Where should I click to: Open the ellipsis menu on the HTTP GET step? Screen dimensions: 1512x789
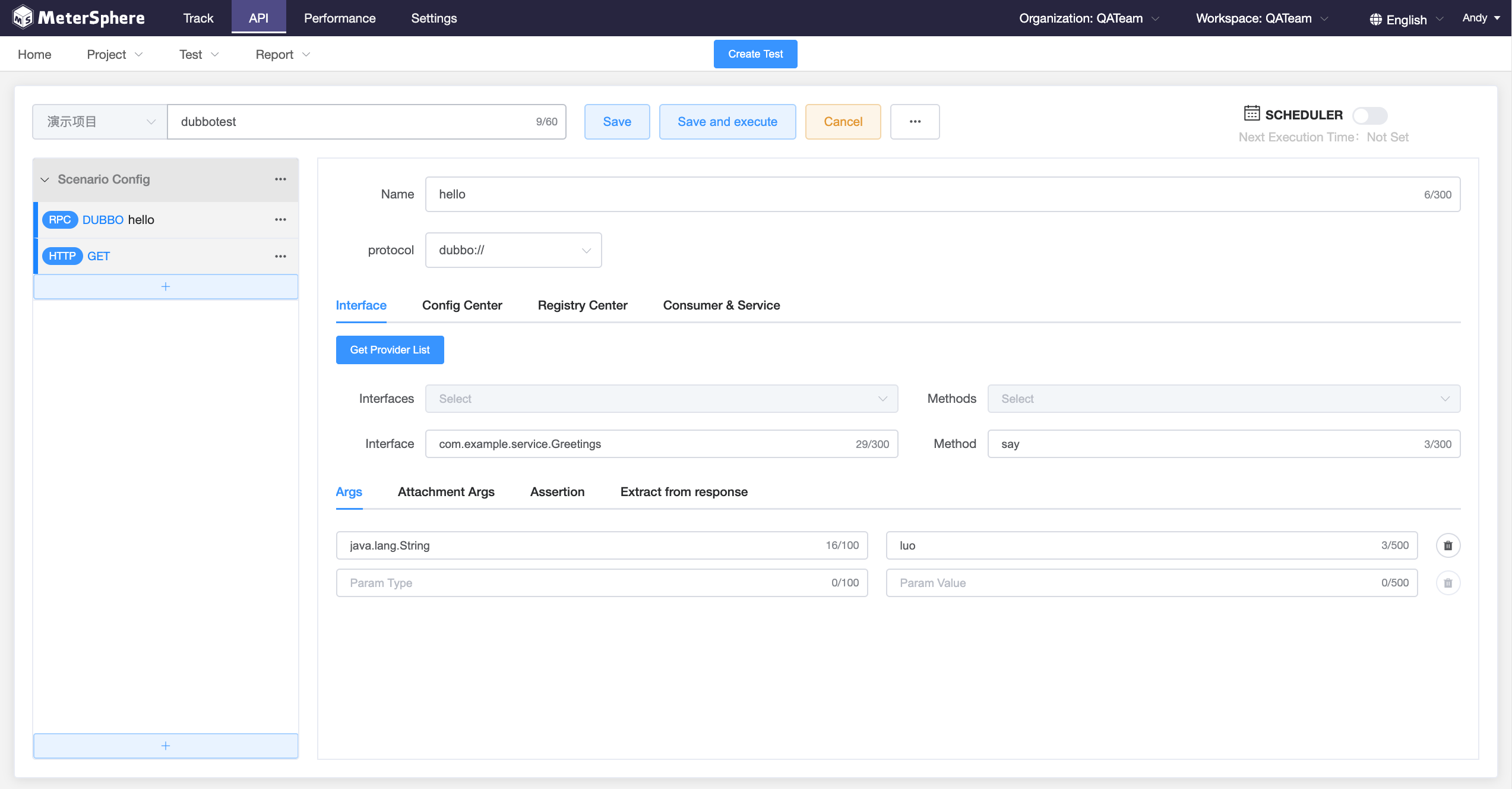[x=280, y=256]
